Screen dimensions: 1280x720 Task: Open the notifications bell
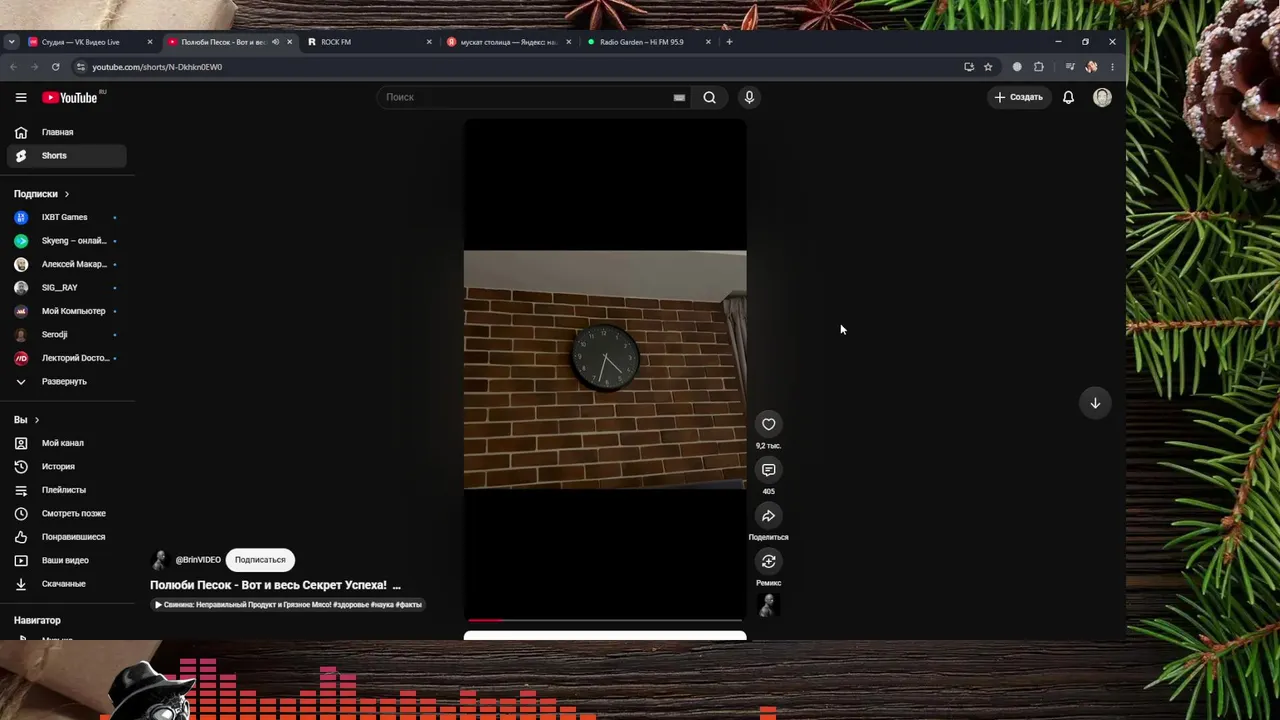(x=1068, y=97)
